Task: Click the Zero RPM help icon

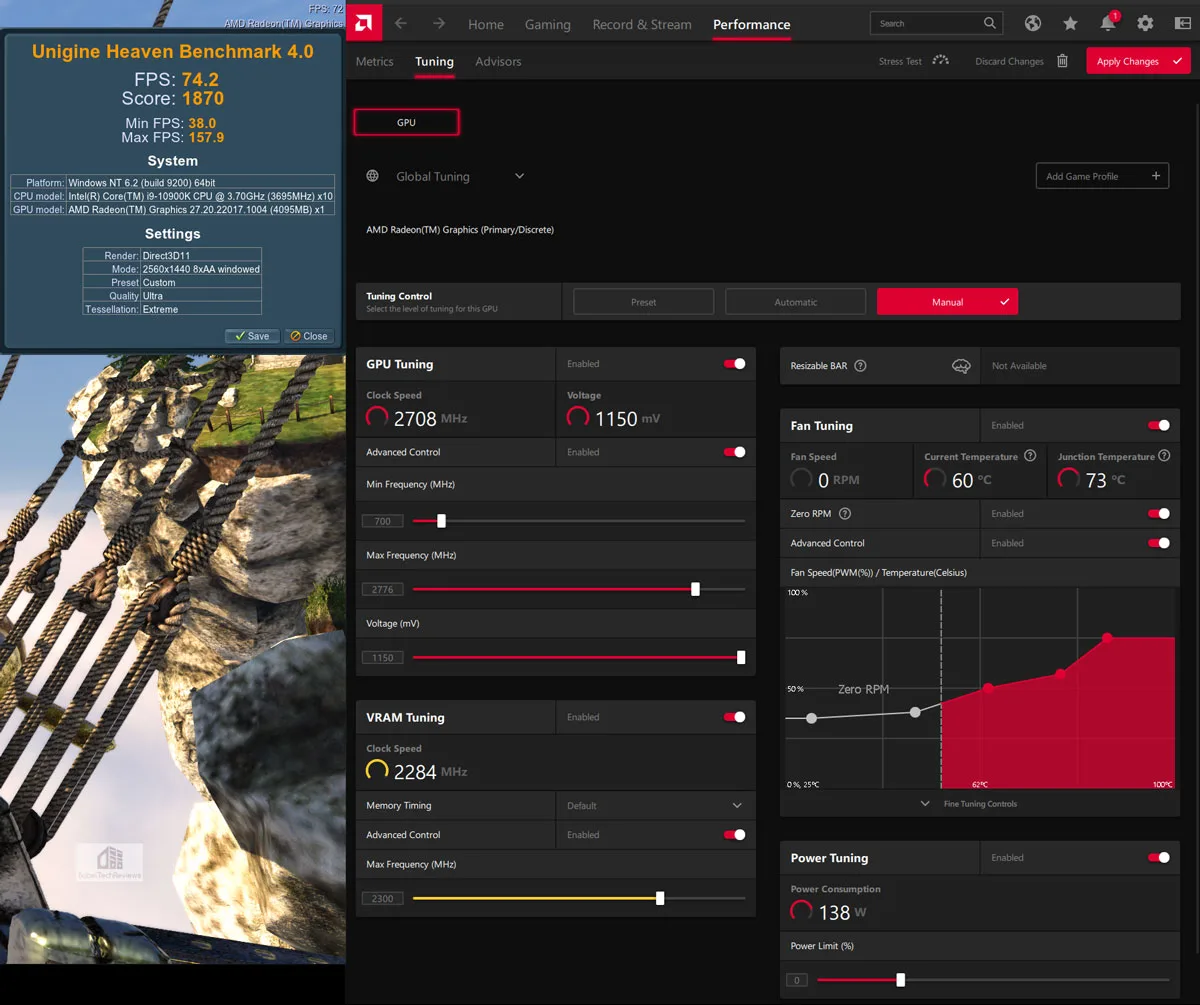Action: click(x=845, y=514)
